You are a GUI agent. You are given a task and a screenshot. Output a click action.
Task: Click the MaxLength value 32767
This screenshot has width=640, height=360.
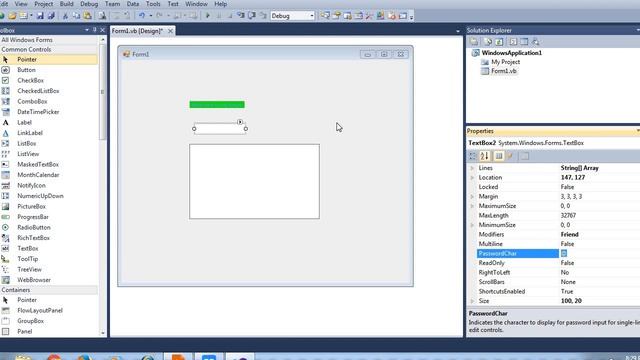click(x=568, y=216)
